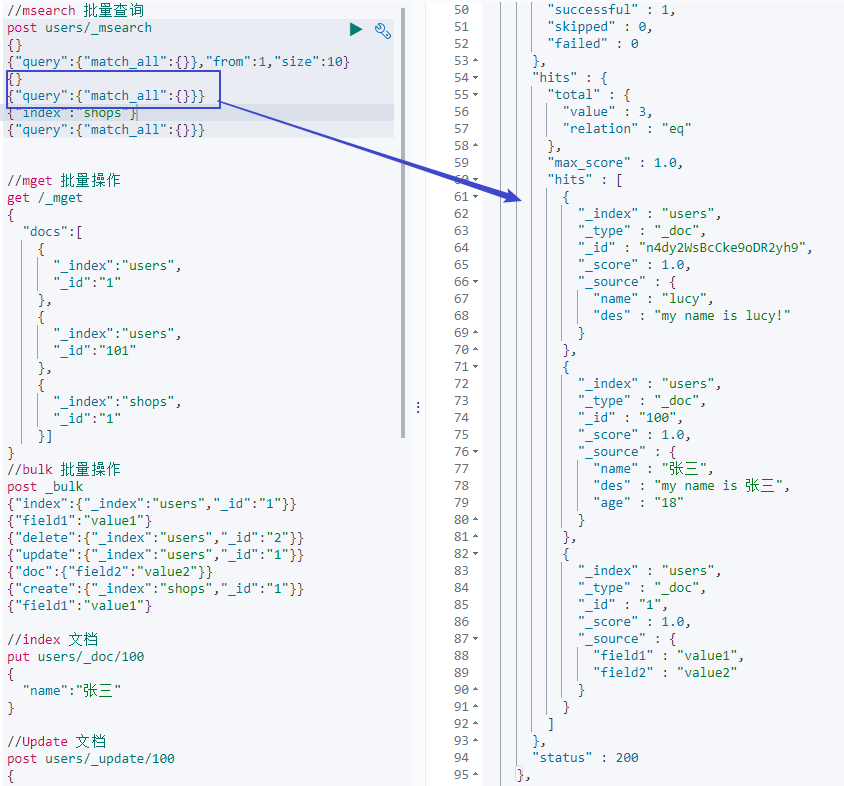
Task: Collapse third hit object at line 82
Action: pos(475,553)
